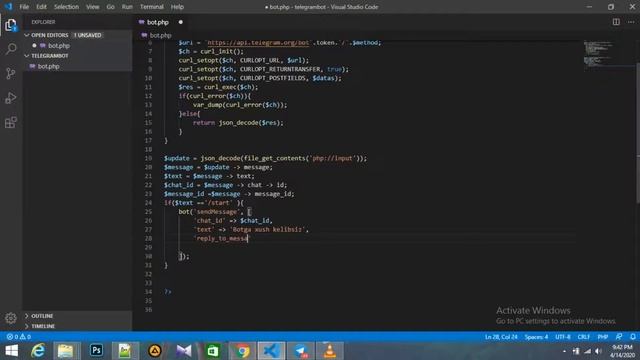Click the code minimap preview

click(x=598, y=54)
